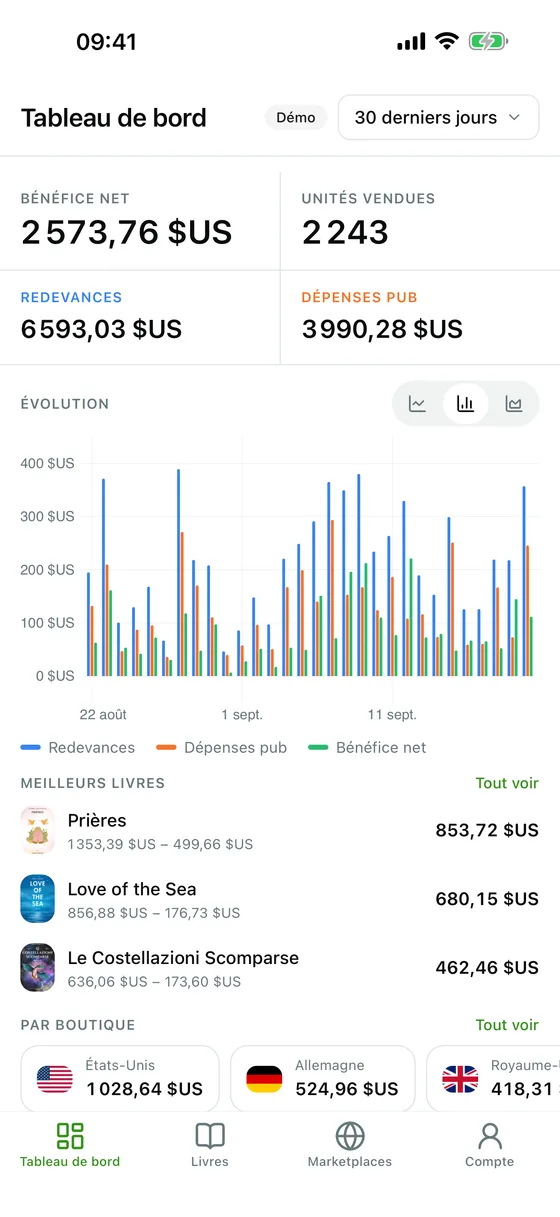Image resolution: width=560 pixels, height=1217 pixels.
Task: Click the 1 353,39 $US – 499,66 $US subtitle
Action: click(160, 844)
